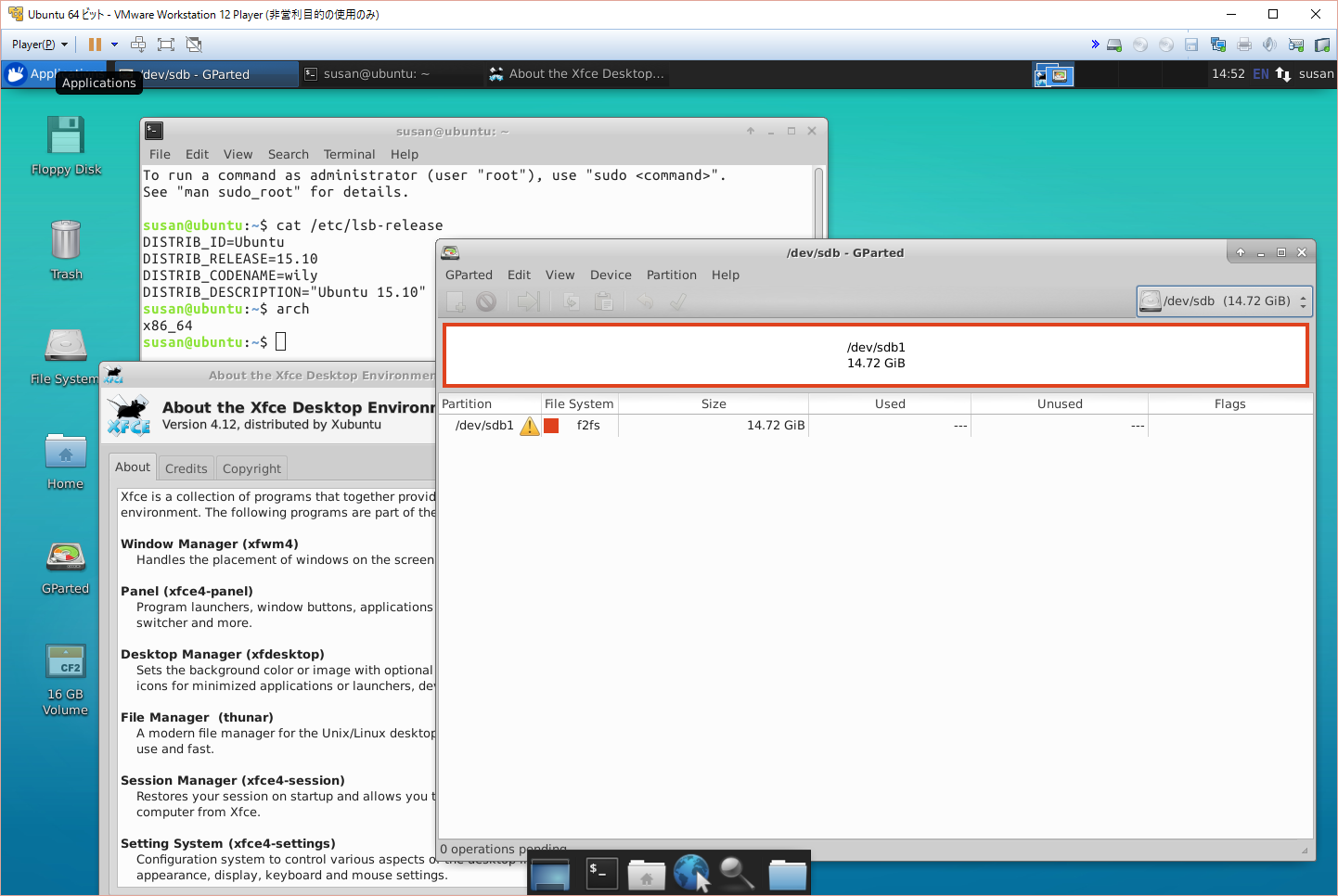
Task: Switch to the Credits tab in About Xfce
Action: point(186,468)
